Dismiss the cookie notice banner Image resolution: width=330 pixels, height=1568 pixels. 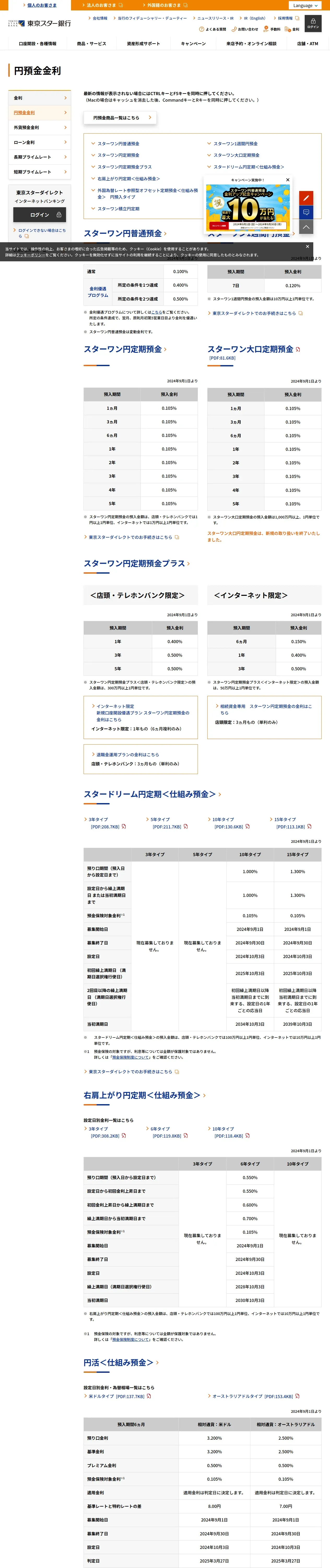[x=307, y=246]
